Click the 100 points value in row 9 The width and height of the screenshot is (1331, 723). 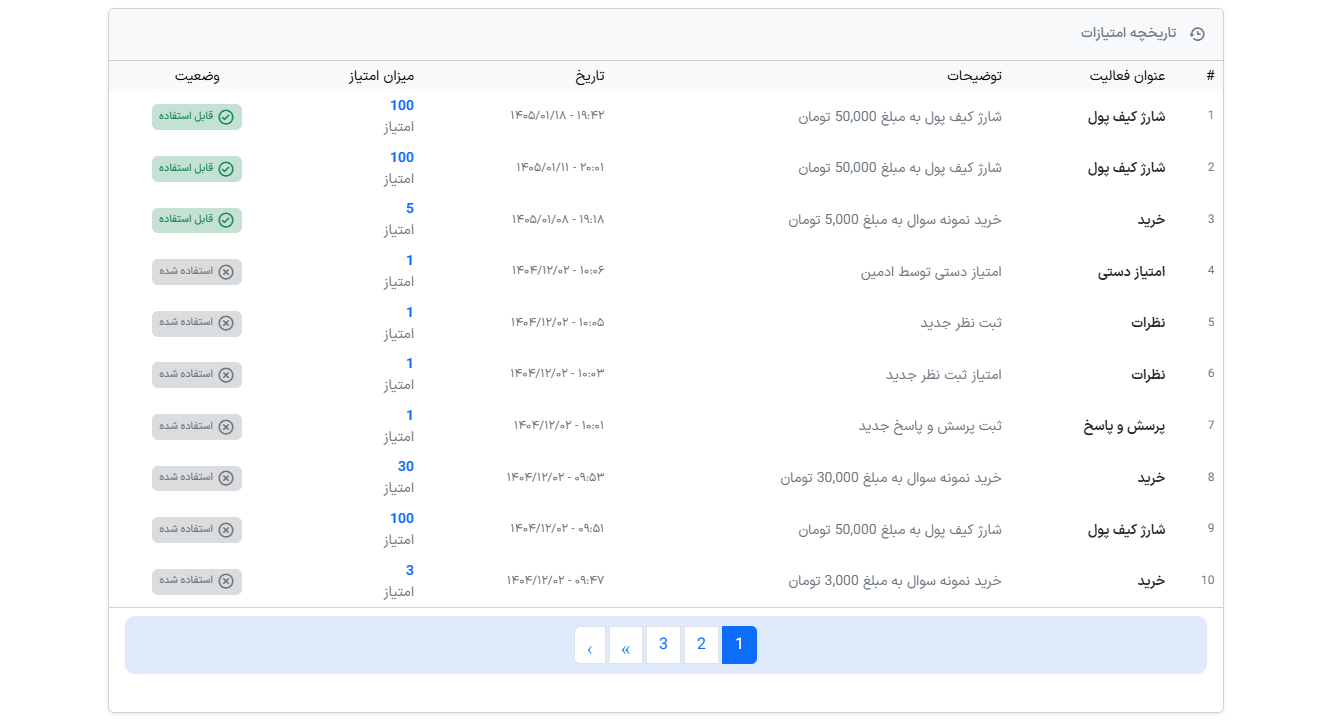pyautogui.click(x=402, y=519)
